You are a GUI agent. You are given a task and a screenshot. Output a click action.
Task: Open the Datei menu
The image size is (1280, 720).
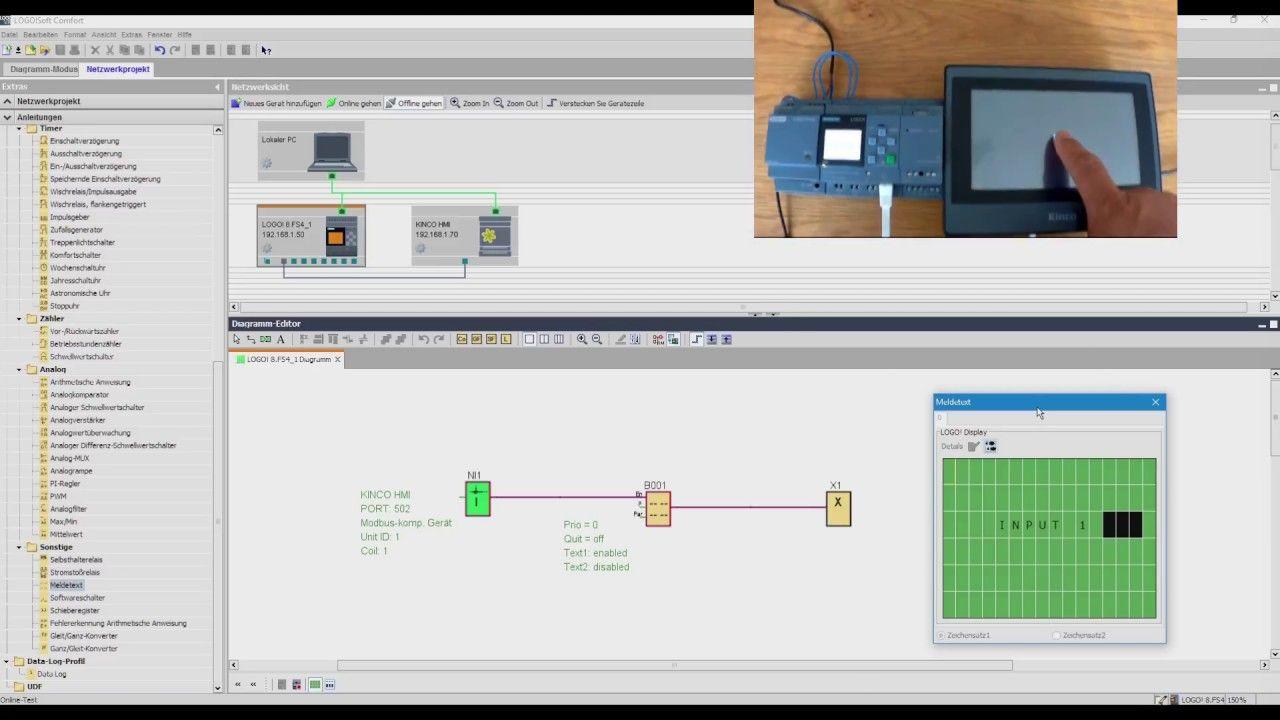click(9, 35)
